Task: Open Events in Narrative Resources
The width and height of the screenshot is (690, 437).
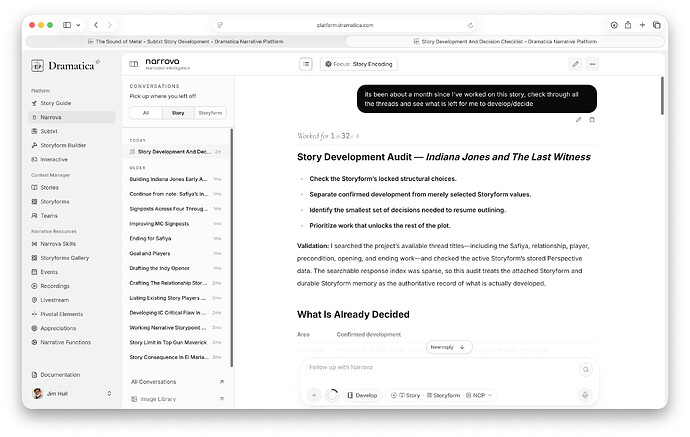Action: 49,272
